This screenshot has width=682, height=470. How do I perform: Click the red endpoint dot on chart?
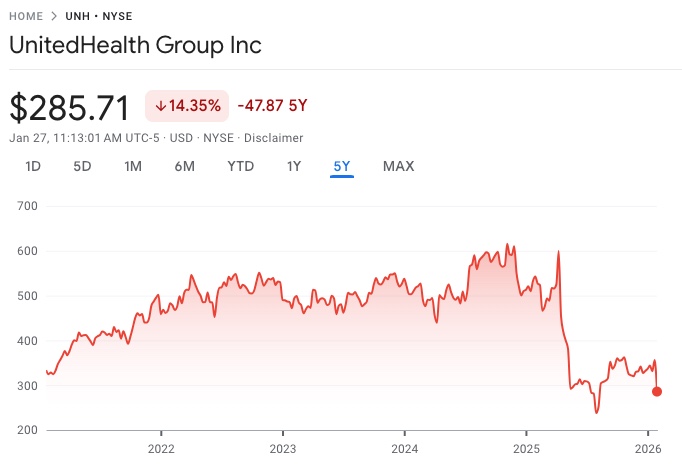click(x=657, y=391)
